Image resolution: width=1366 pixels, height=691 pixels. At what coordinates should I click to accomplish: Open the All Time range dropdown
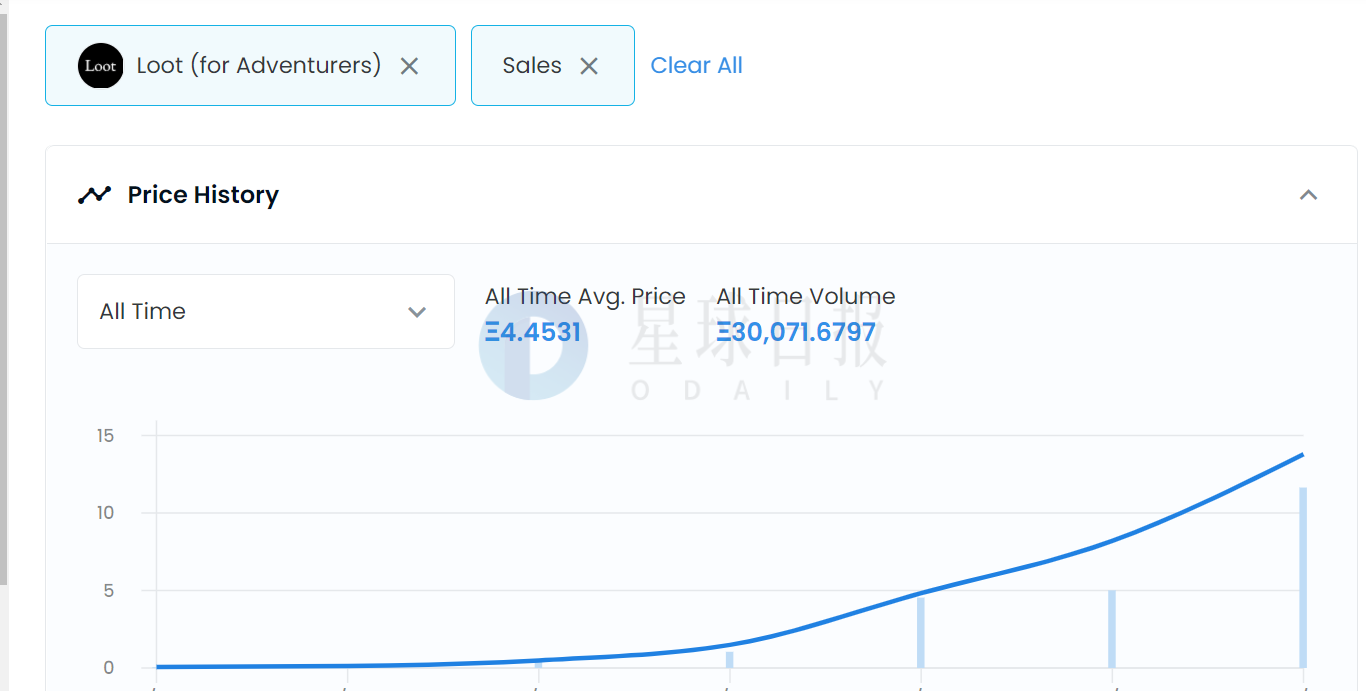point(266,312)
